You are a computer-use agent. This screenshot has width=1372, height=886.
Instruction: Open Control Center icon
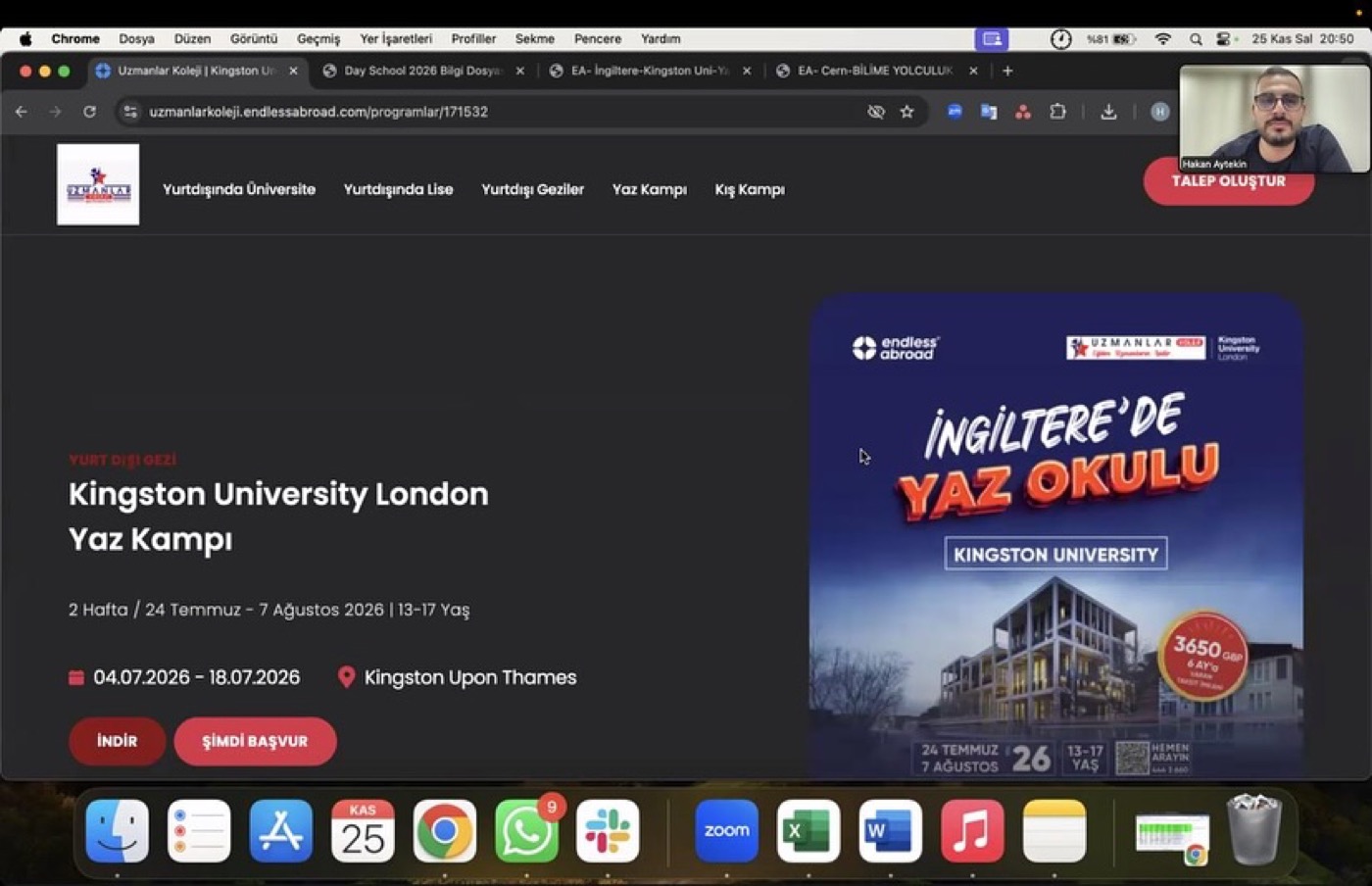(1225, 39)
